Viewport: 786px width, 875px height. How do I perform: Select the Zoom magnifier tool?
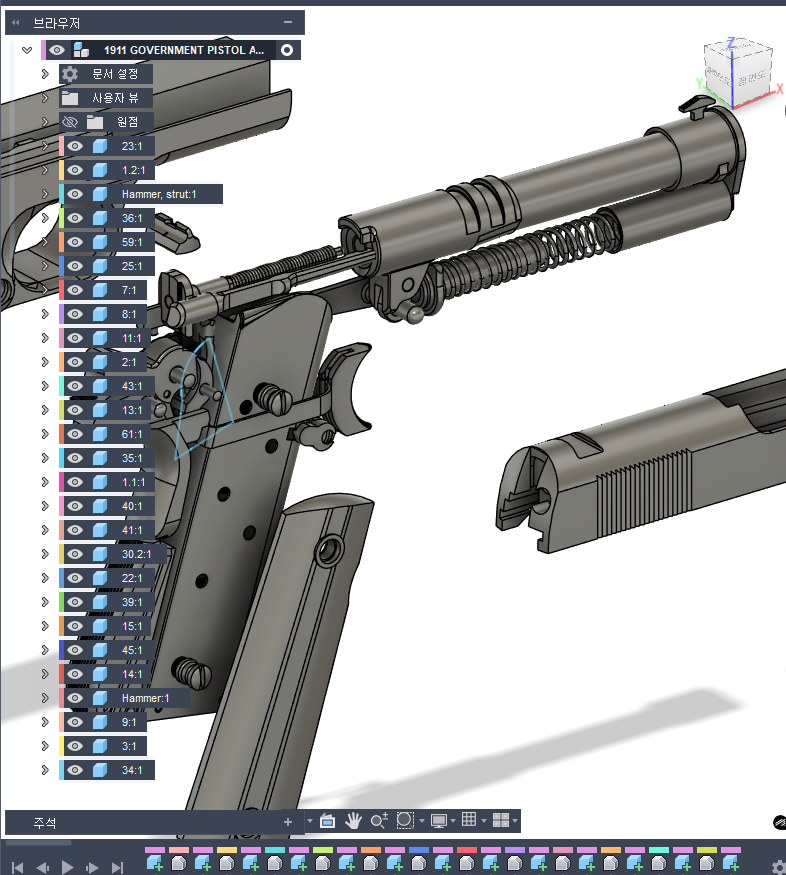tap(379, 821)
